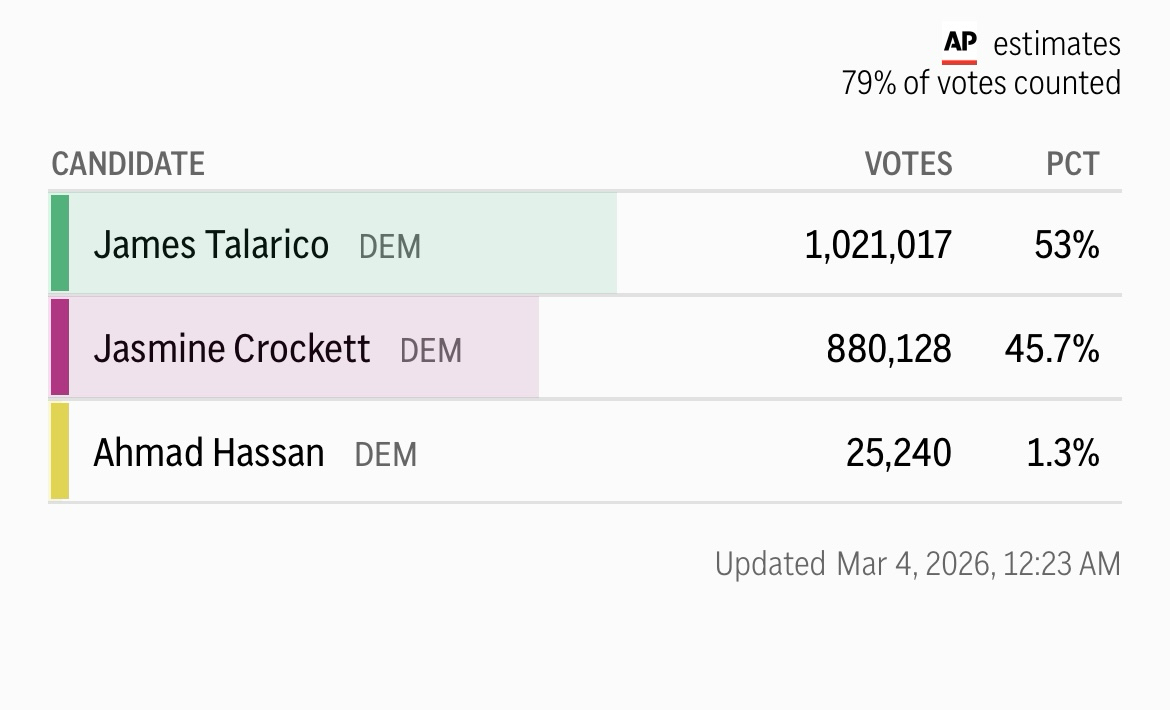Viewport: 1170px width, 710px height.
Task: Click Hassan's 1.3% percentage
Action: (1063, 453)
